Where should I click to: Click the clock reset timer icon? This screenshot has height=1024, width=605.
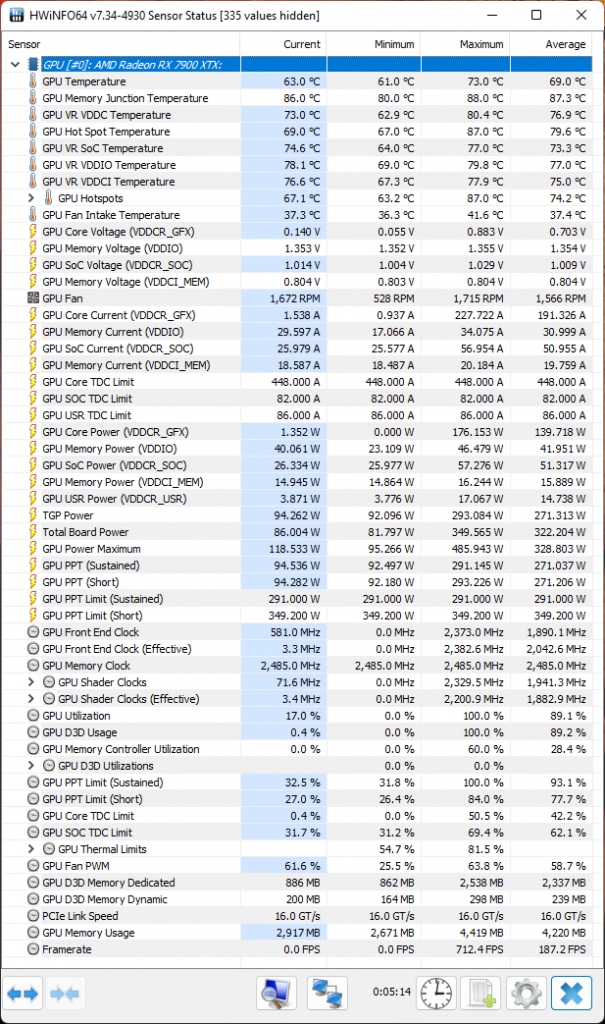(436, 993)
